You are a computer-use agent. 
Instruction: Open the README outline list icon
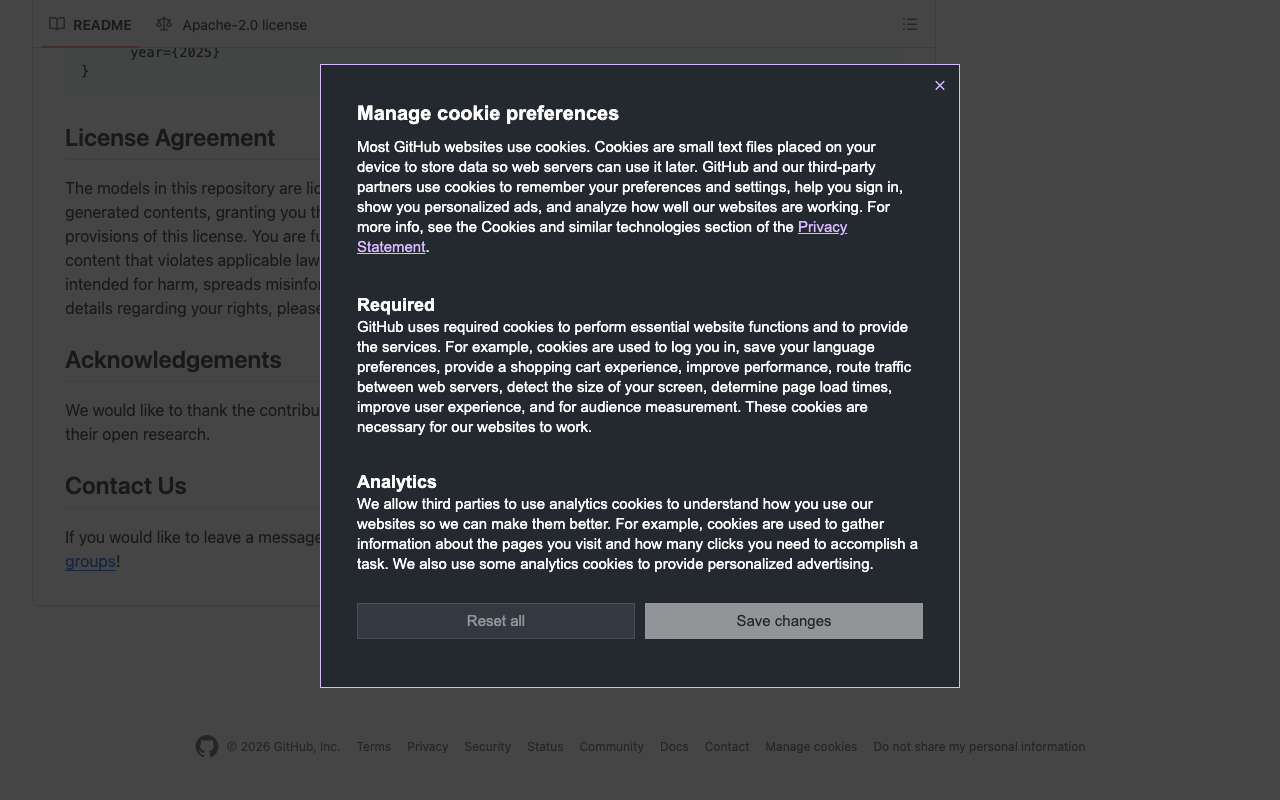910,24
